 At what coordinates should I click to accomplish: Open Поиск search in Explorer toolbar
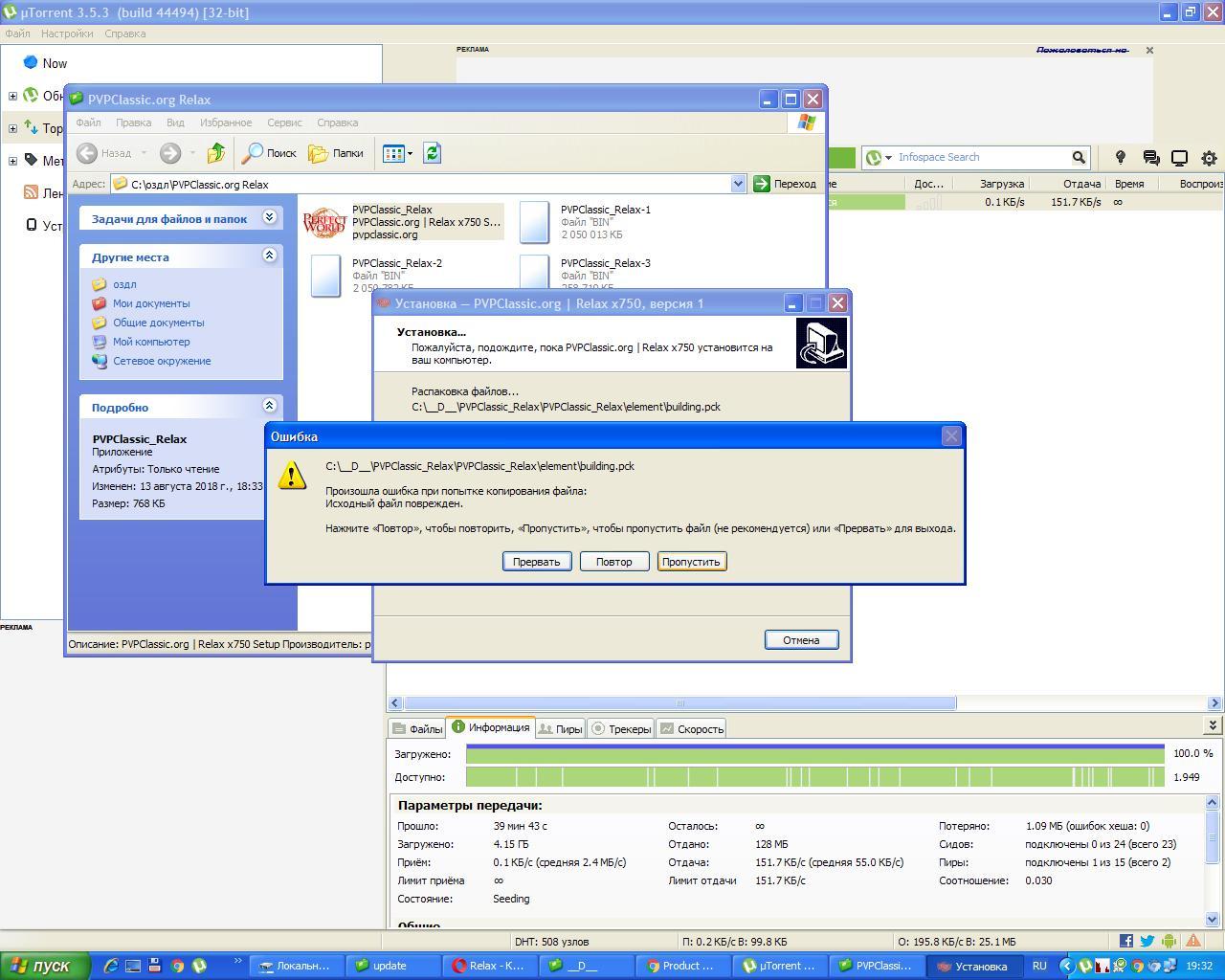point(269,153)
